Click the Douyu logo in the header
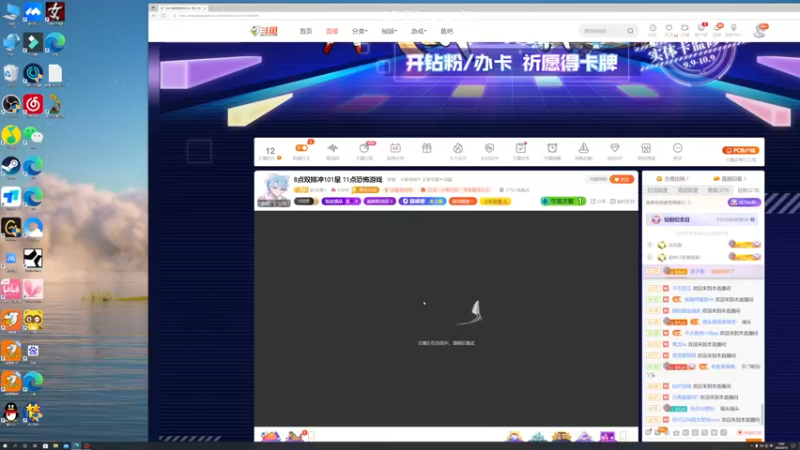Image resolution: width=800 pixels, height=450 pixels. pos(264,32)
